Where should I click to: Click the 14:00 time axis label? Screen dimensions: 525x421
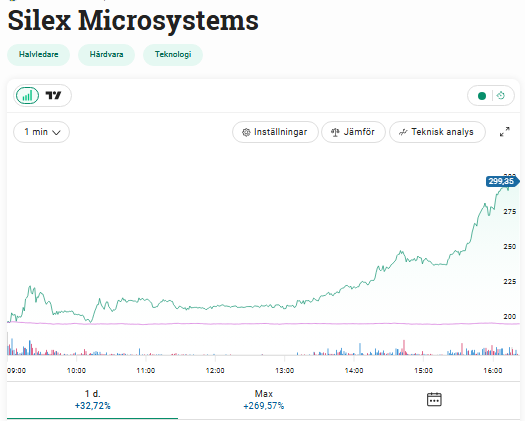pyautogui.click(x=354, y=371)
